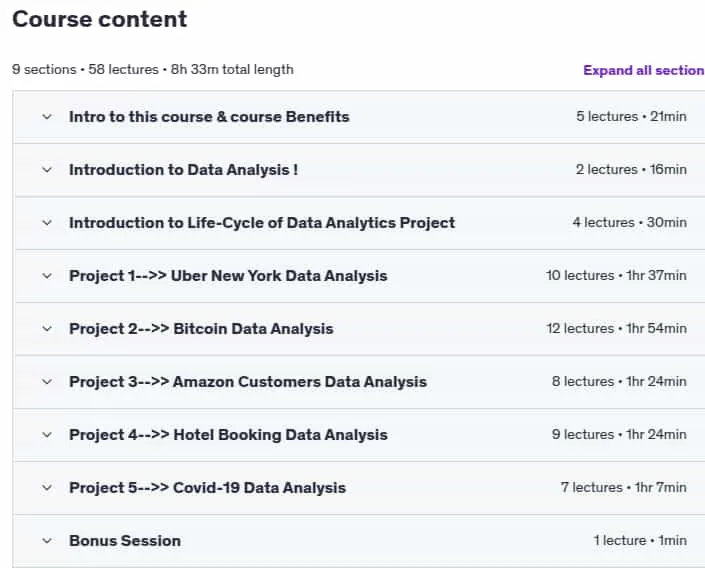
Task: Expand the Uber New York project chevron
Action: pyautogui.click(x=47, y=276)
